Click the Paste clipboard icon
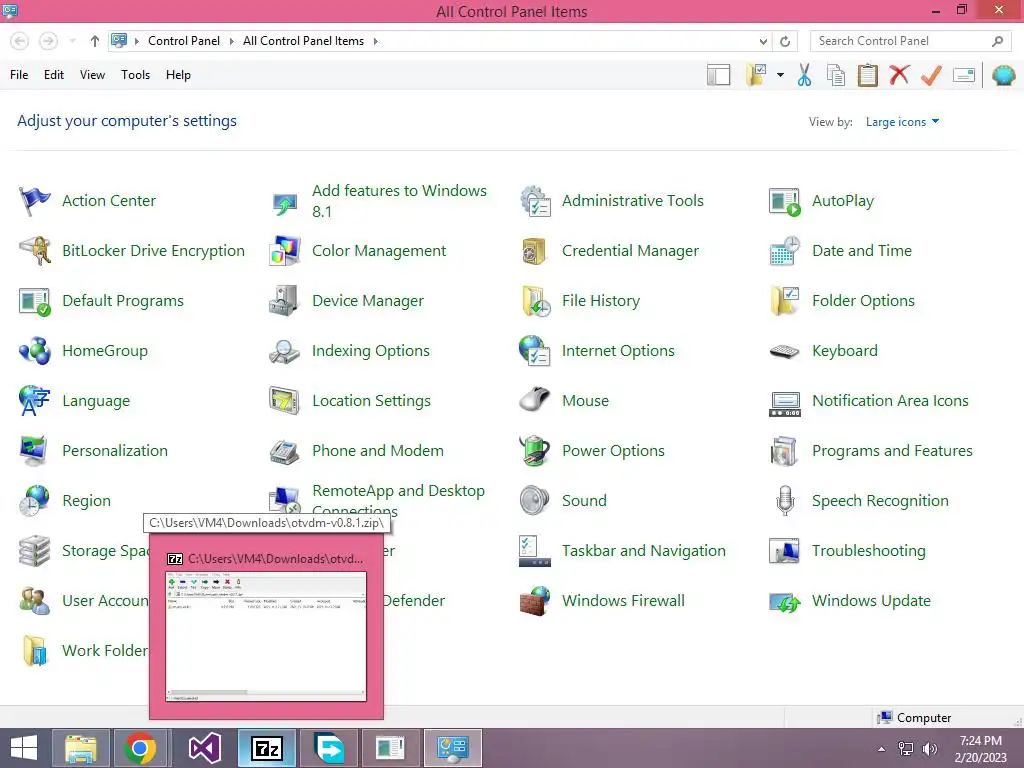 (867, 75)
